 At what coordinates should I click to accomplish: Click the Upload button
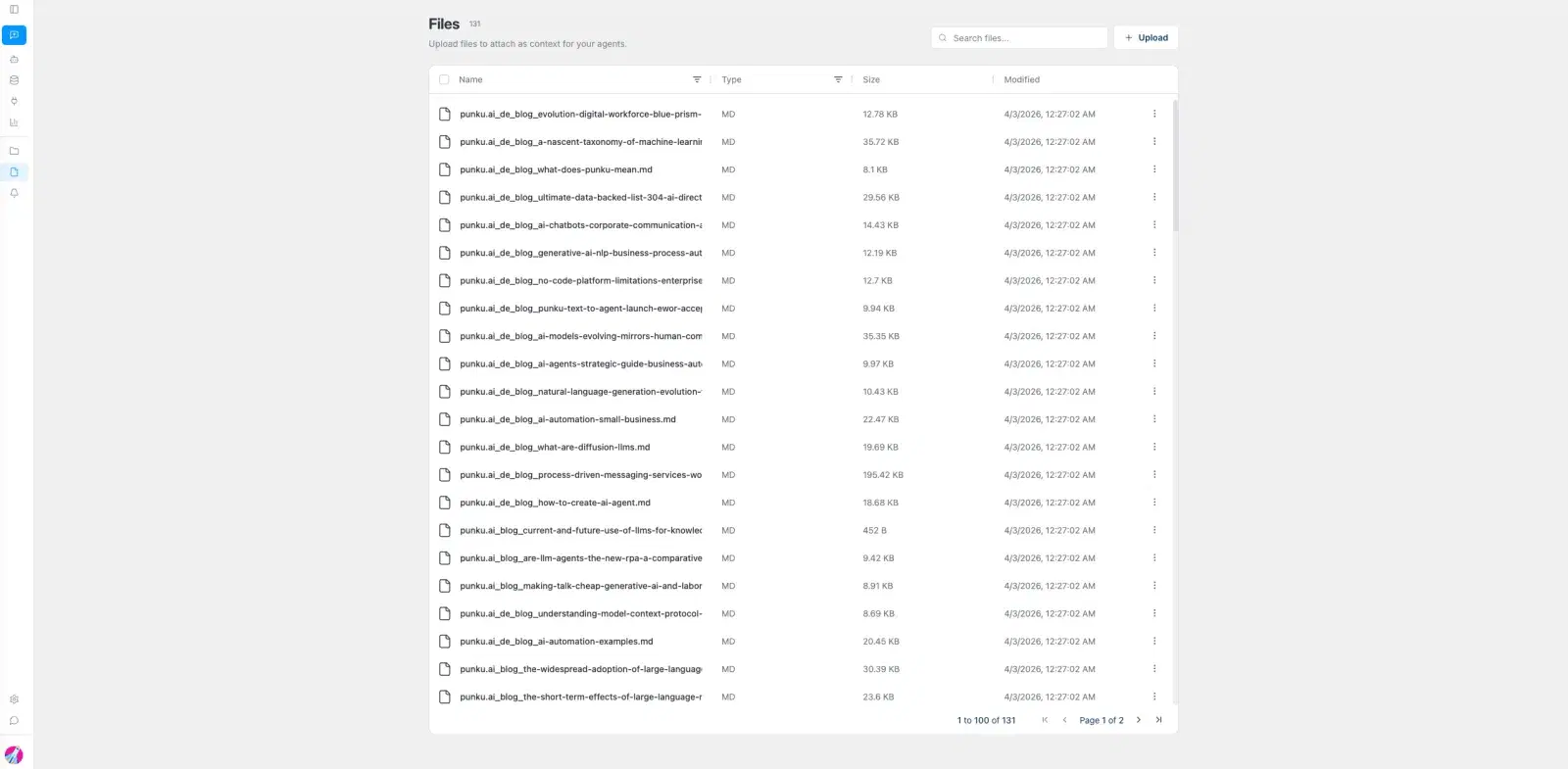(1146, 37)
